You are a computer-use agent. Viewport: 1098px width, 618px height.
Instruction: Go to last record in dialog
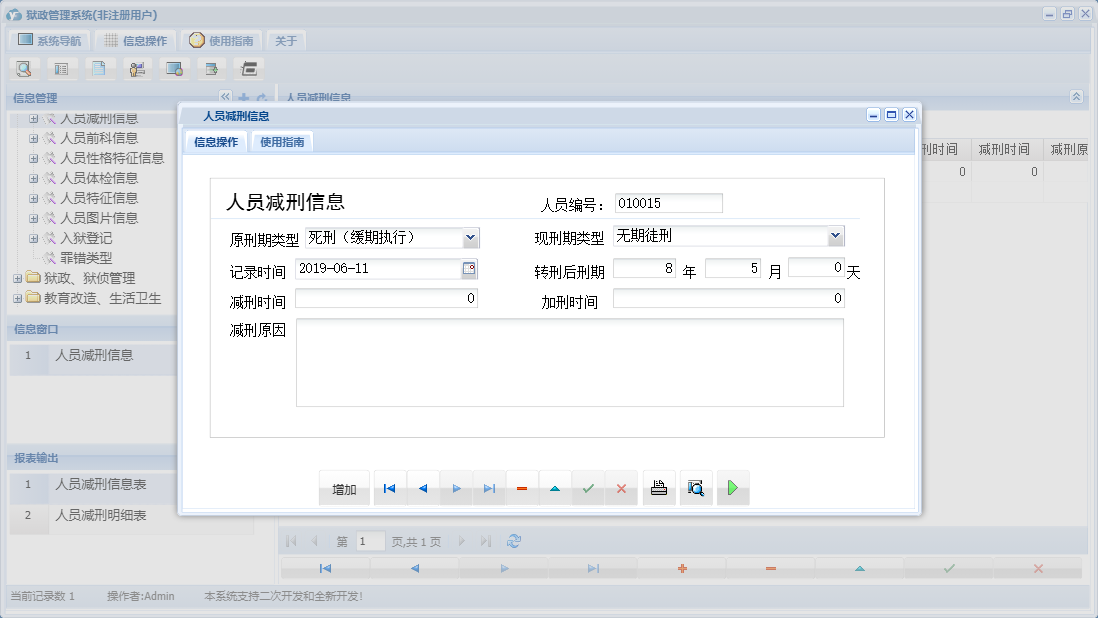click(489, 489)
